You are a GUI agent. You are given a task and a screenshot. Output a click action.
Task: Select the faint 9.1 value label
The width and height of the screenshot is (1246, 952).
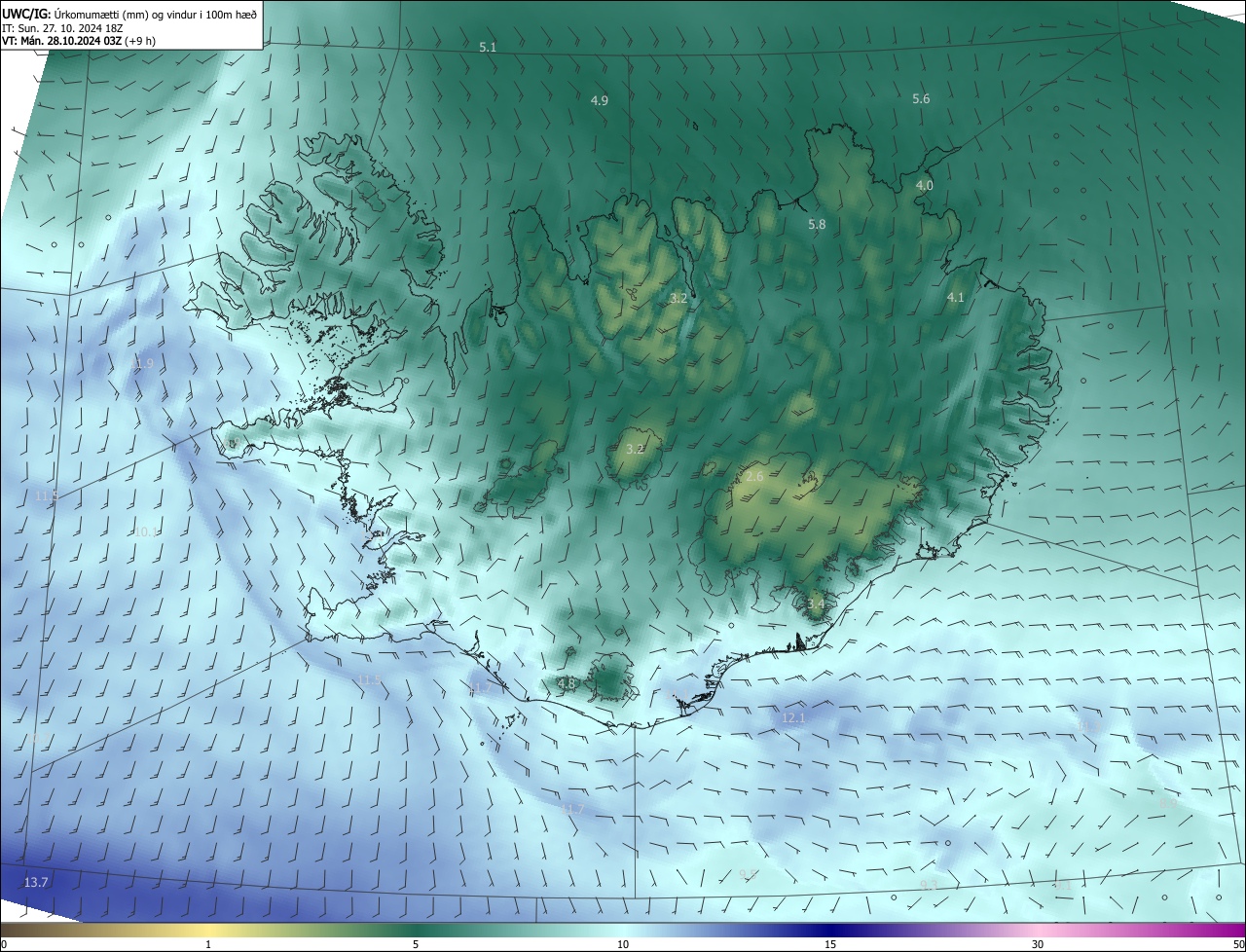pos(1063,885)
